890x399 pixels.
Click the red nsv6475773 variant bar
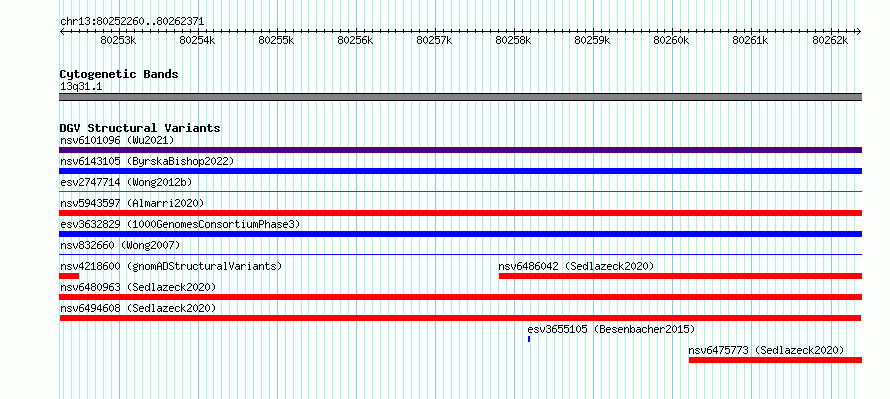click(775, 360)
